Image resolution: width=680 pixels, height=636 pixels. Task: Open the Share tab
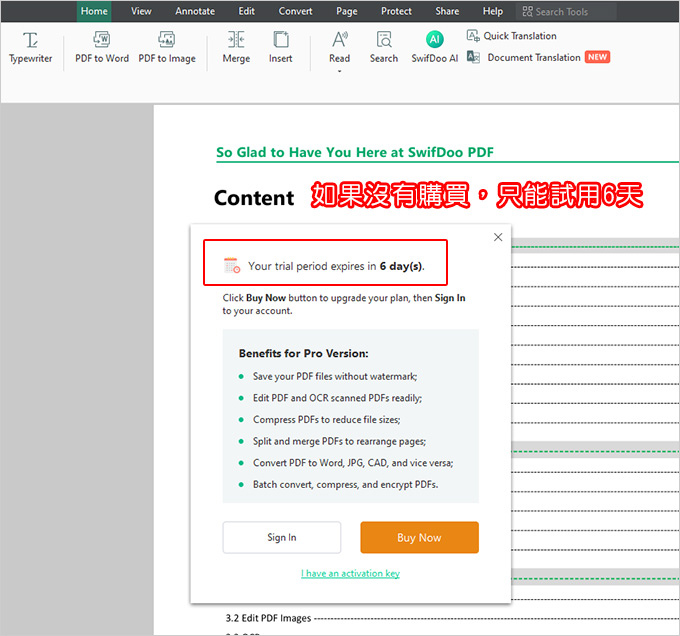[447, 11]
